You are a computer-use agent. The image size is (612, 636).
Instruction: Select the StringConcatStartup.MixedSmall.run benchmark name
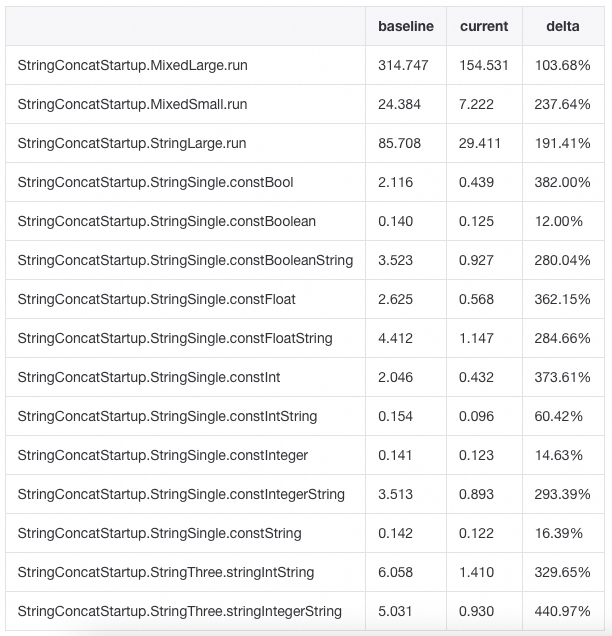click(x=133, y=104)
